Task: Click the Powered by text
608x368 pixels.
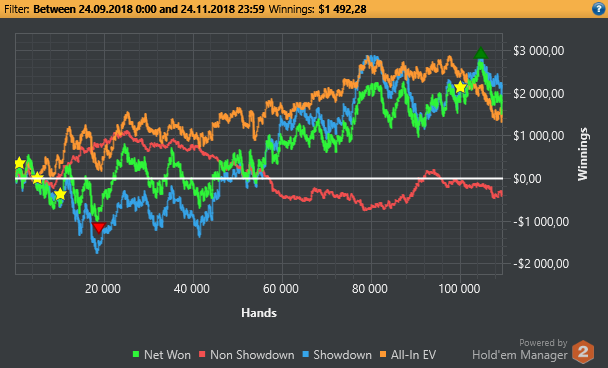Action: 543,343
